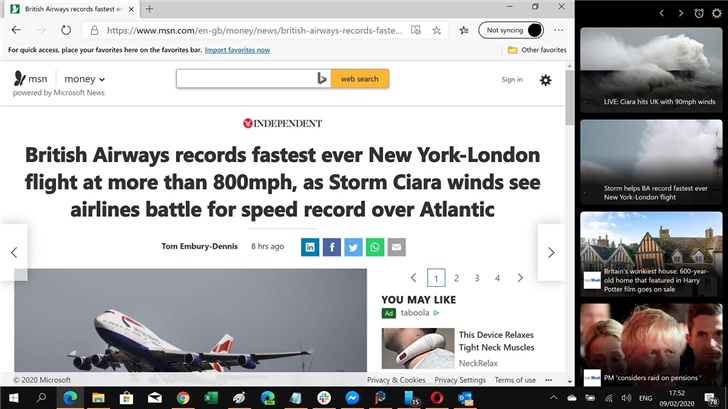Open Excel from the taskbar
728x409 pixels.
[211, 398]
